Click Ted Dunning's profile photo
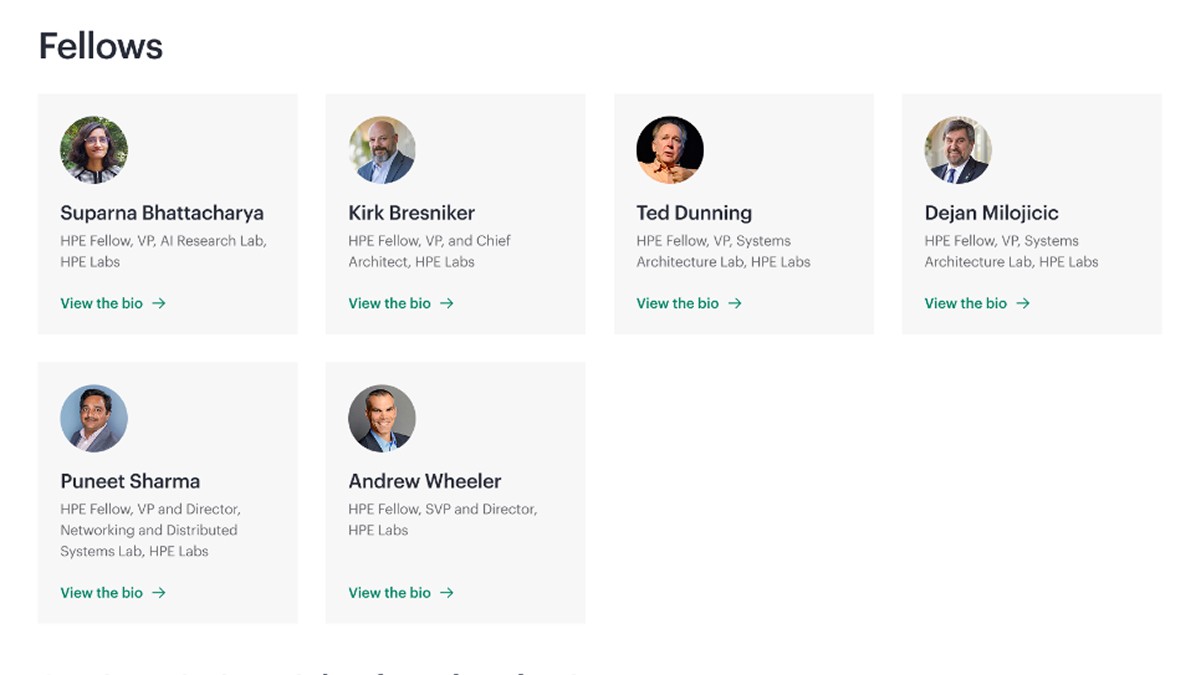This screenshot has height=675, width=1200. click(670, 150)
